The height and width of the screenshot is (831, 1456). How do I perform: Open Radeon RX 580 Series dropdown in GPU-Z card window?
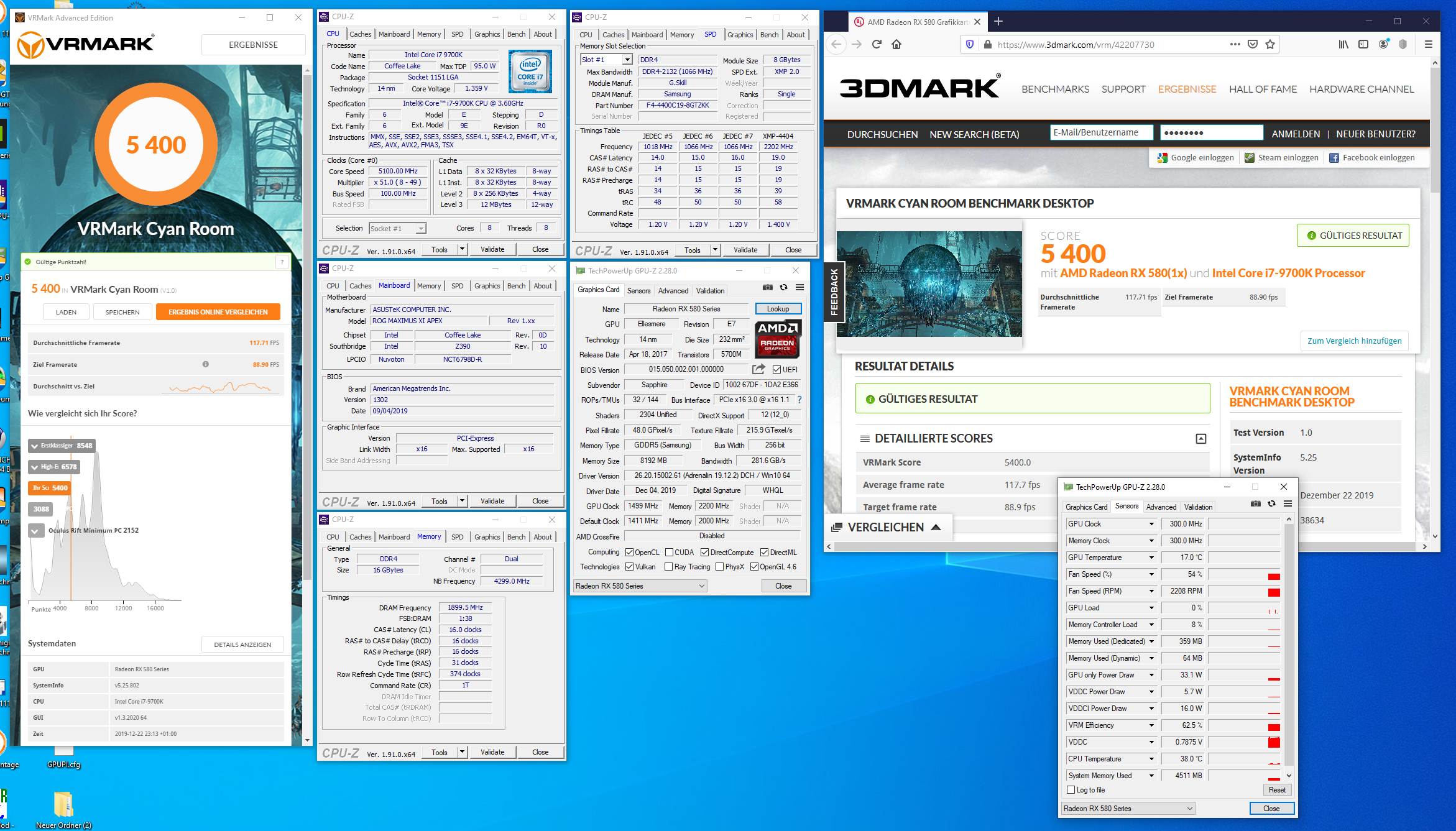click(640, 585)
